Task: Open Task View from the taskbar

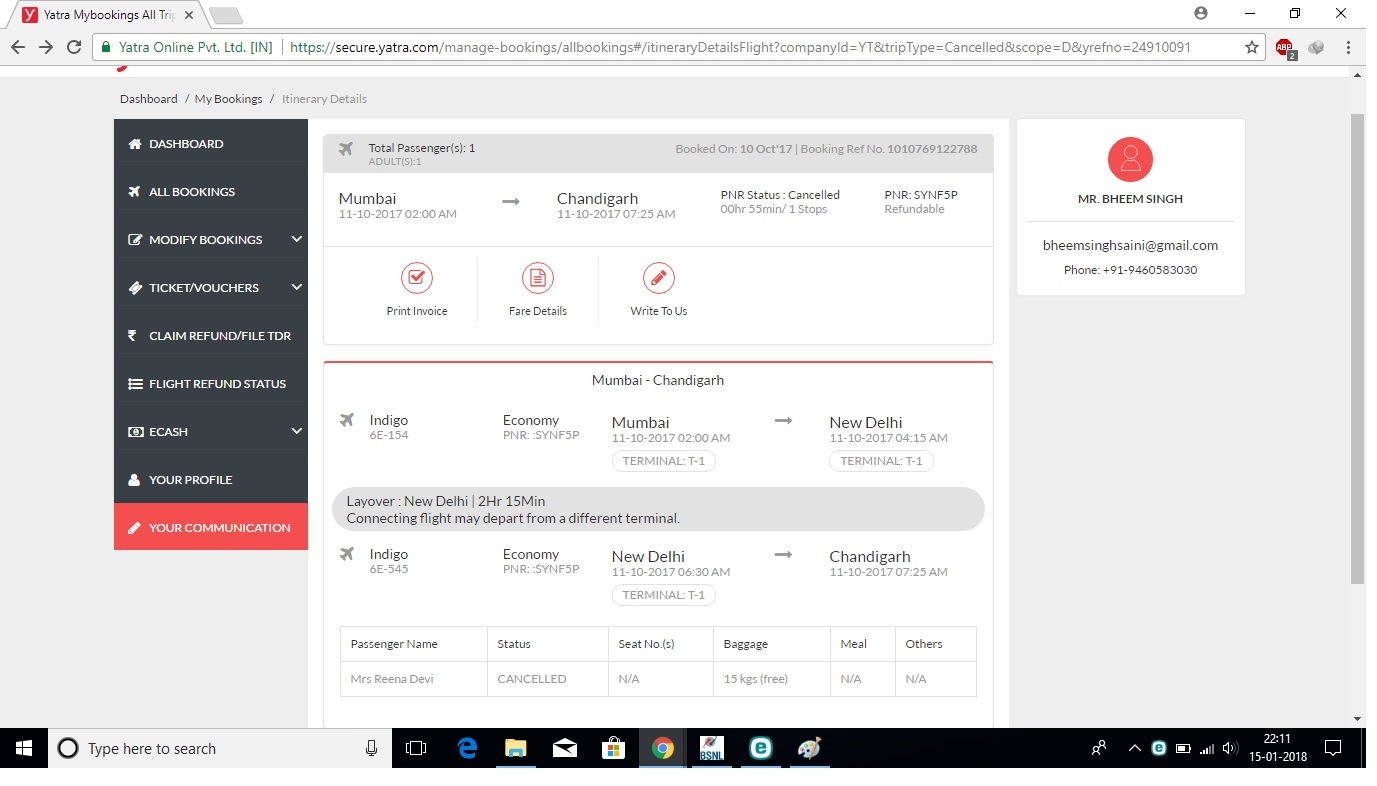Action: coord(416,748)
